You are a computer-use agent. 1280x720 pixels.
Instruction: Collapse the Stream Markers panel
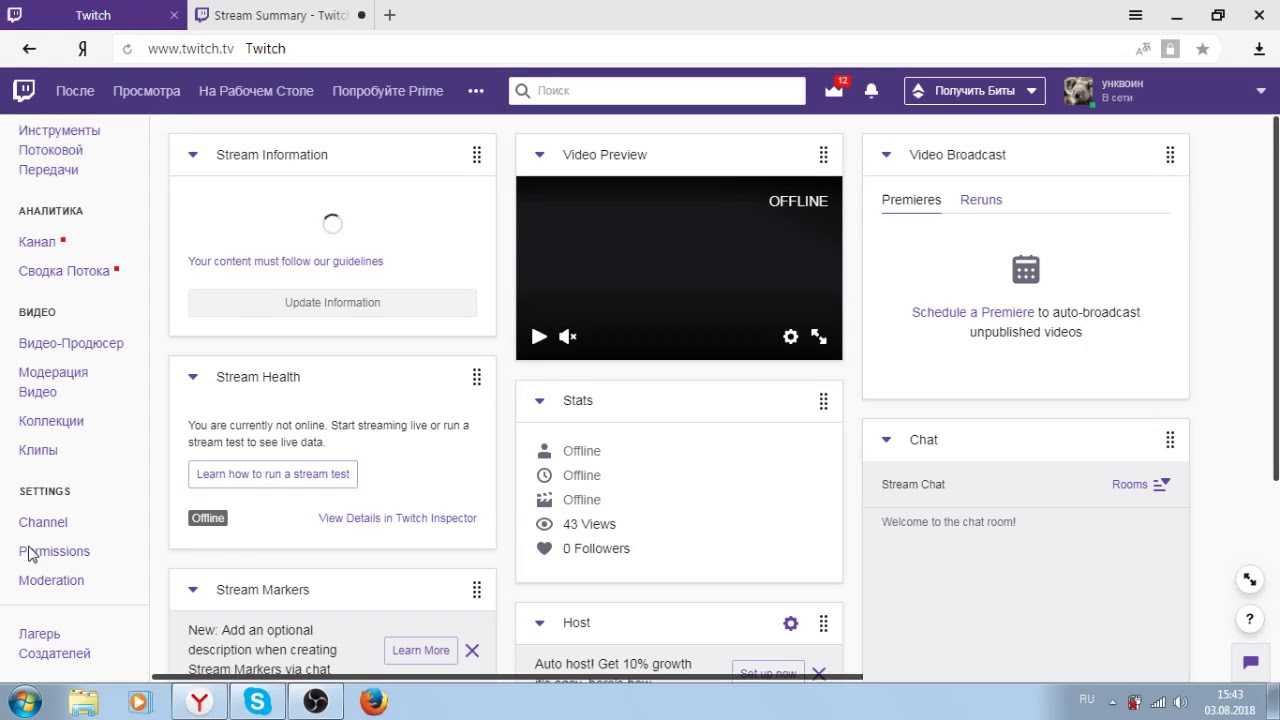pos(193,590)
